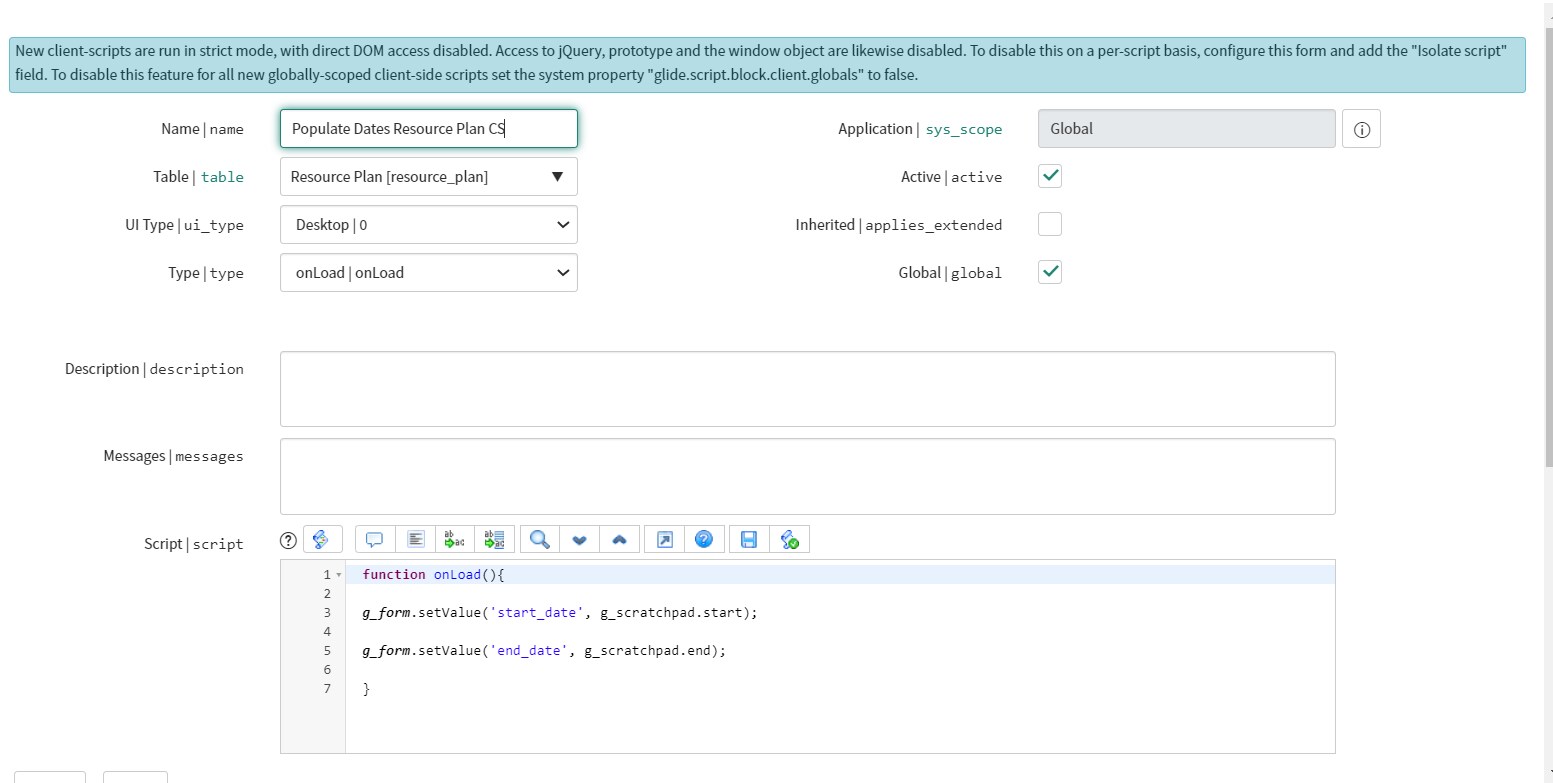Click the replace all icon
Viewport: 1553px width, 783px height.
tap(494, 540)
